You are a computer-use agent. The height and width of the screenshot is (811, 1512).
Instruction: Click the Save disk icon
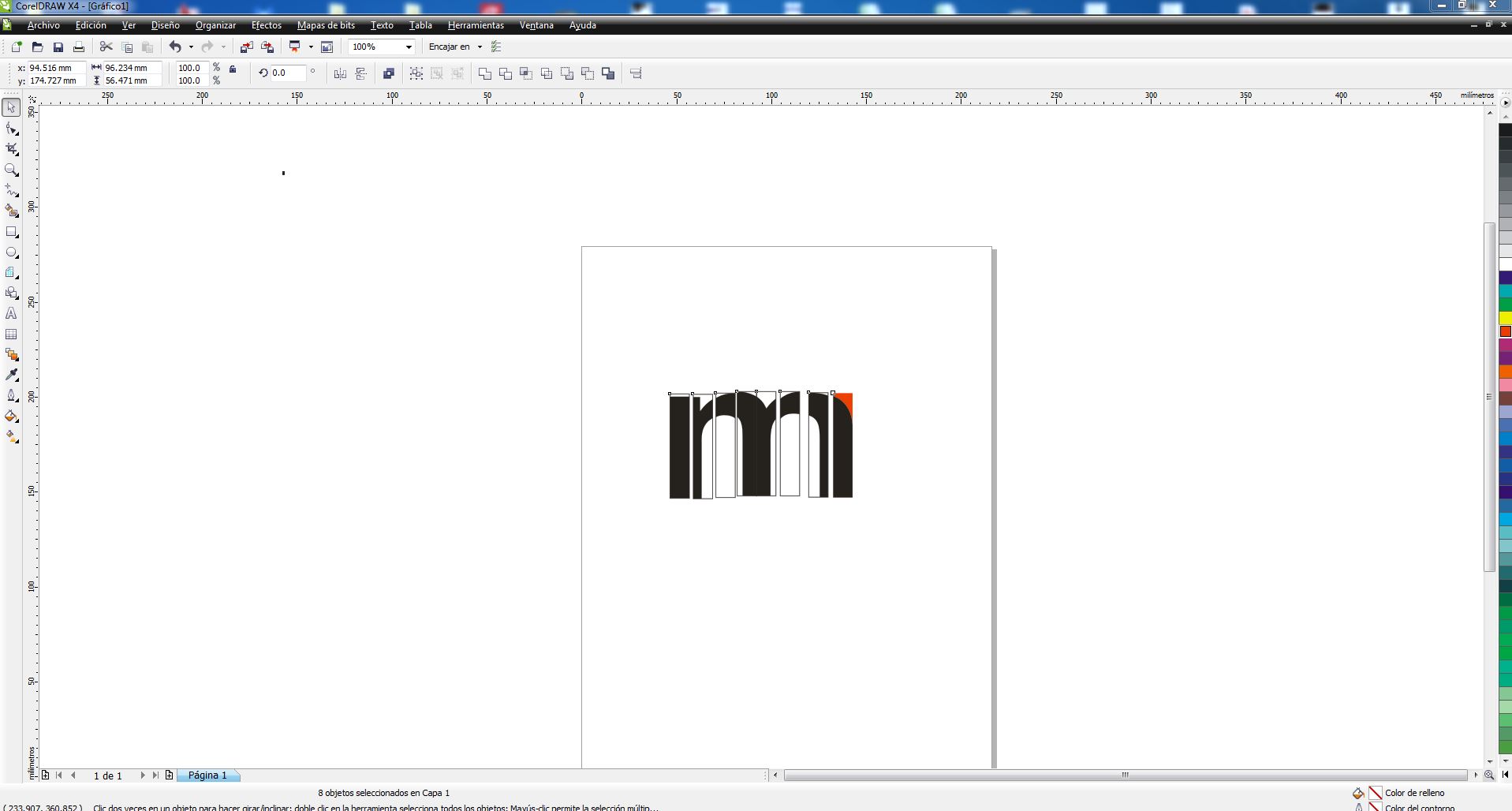58,47
